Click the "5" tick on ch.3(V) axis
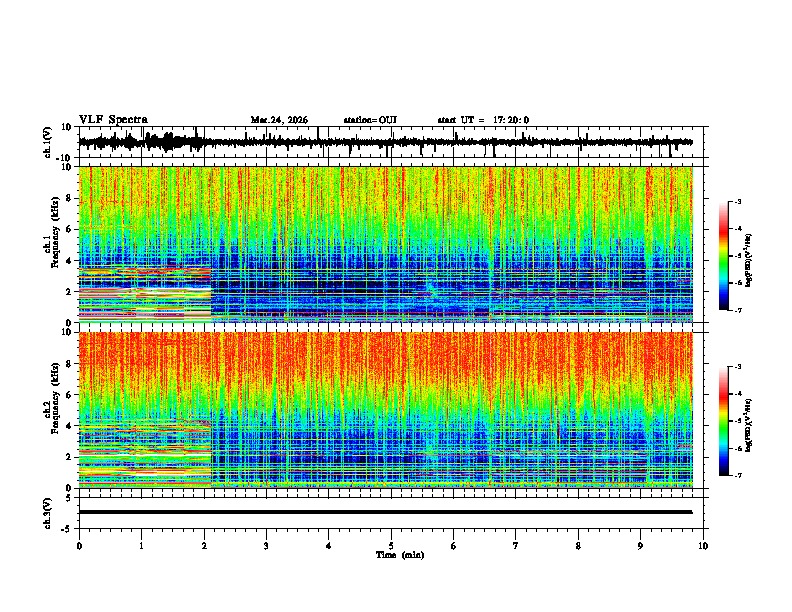792x612 pixels. [69, 498]
